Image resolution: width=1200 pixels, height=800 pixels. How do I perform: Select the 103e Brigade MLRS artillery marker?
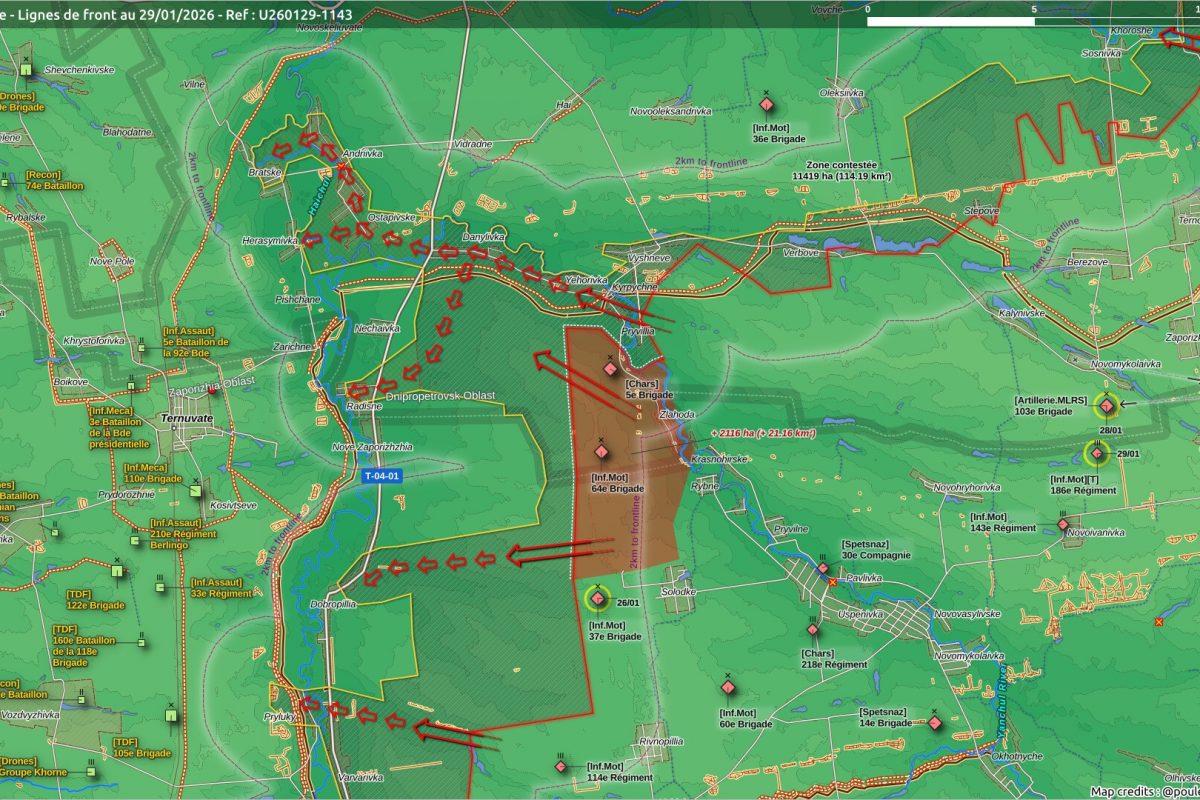pyautogui.click(x=1107, y=406)
